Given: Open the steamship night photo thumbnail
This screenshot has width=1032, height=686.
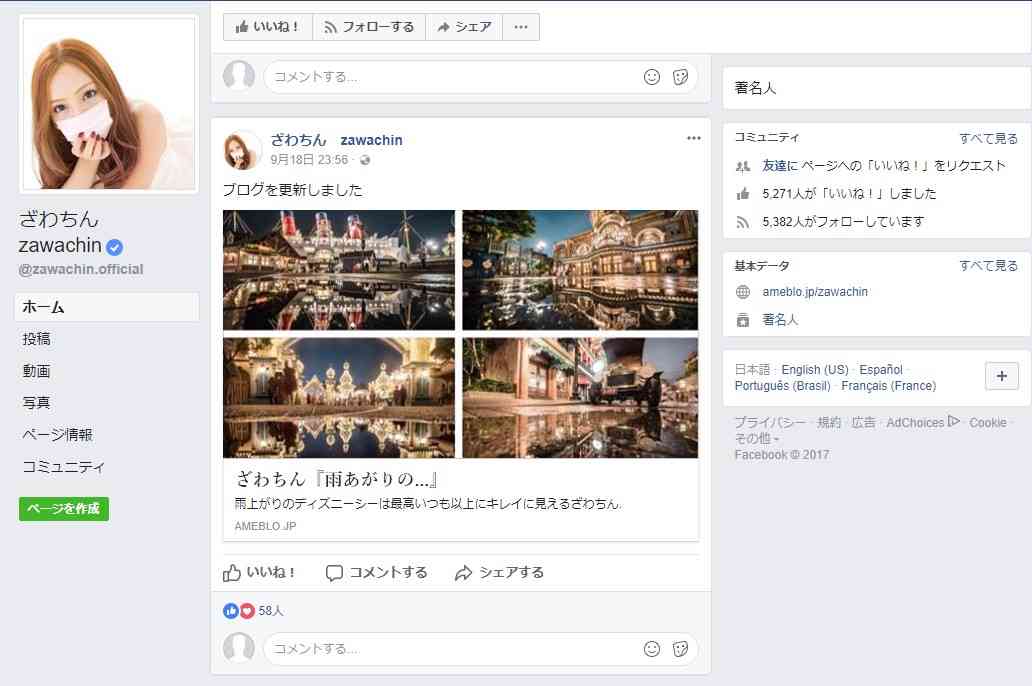Looking at the screenshot, I should pos(339,270).
